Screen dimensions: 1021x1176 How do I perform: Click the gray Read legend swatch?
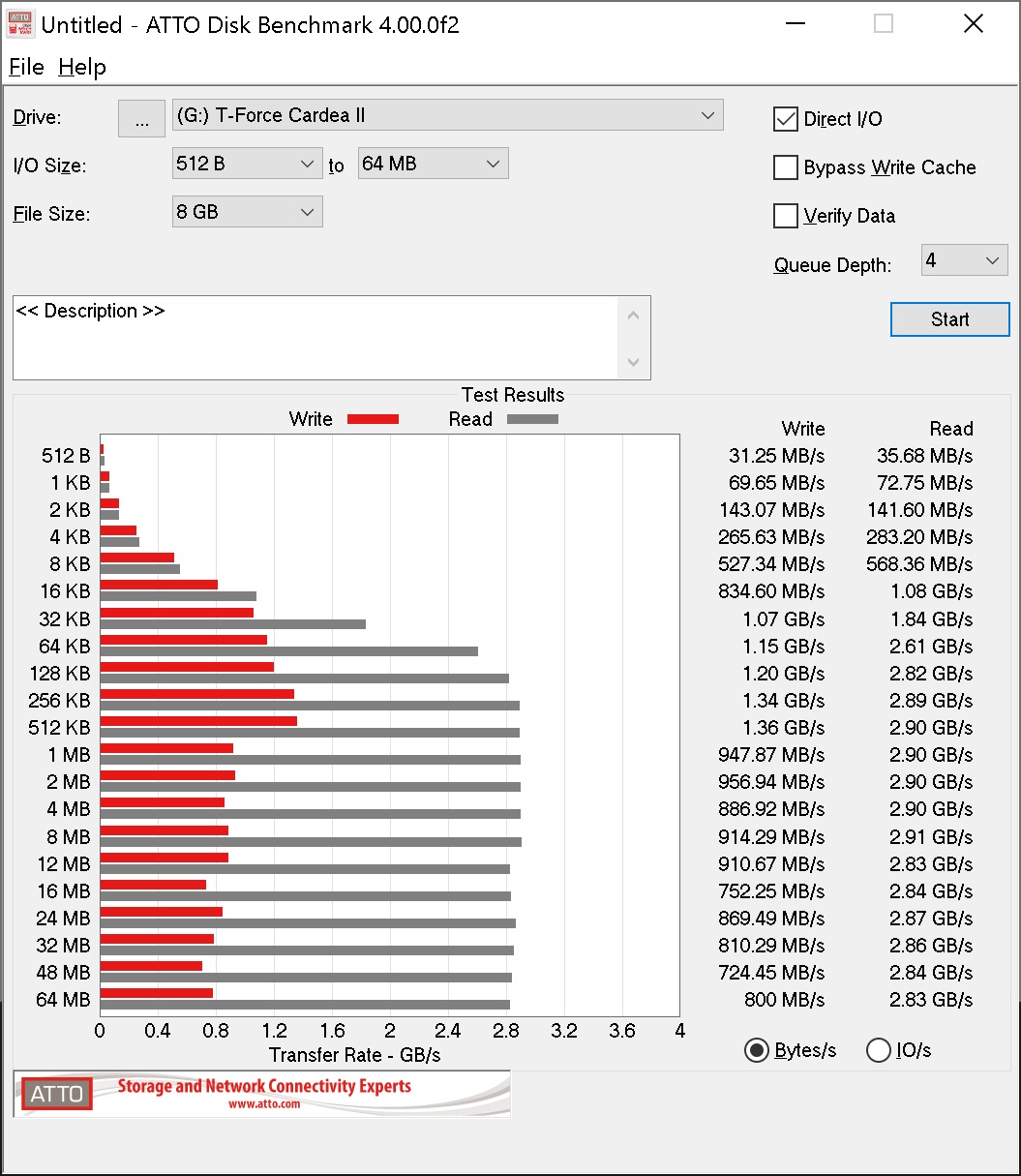point(532,419)
